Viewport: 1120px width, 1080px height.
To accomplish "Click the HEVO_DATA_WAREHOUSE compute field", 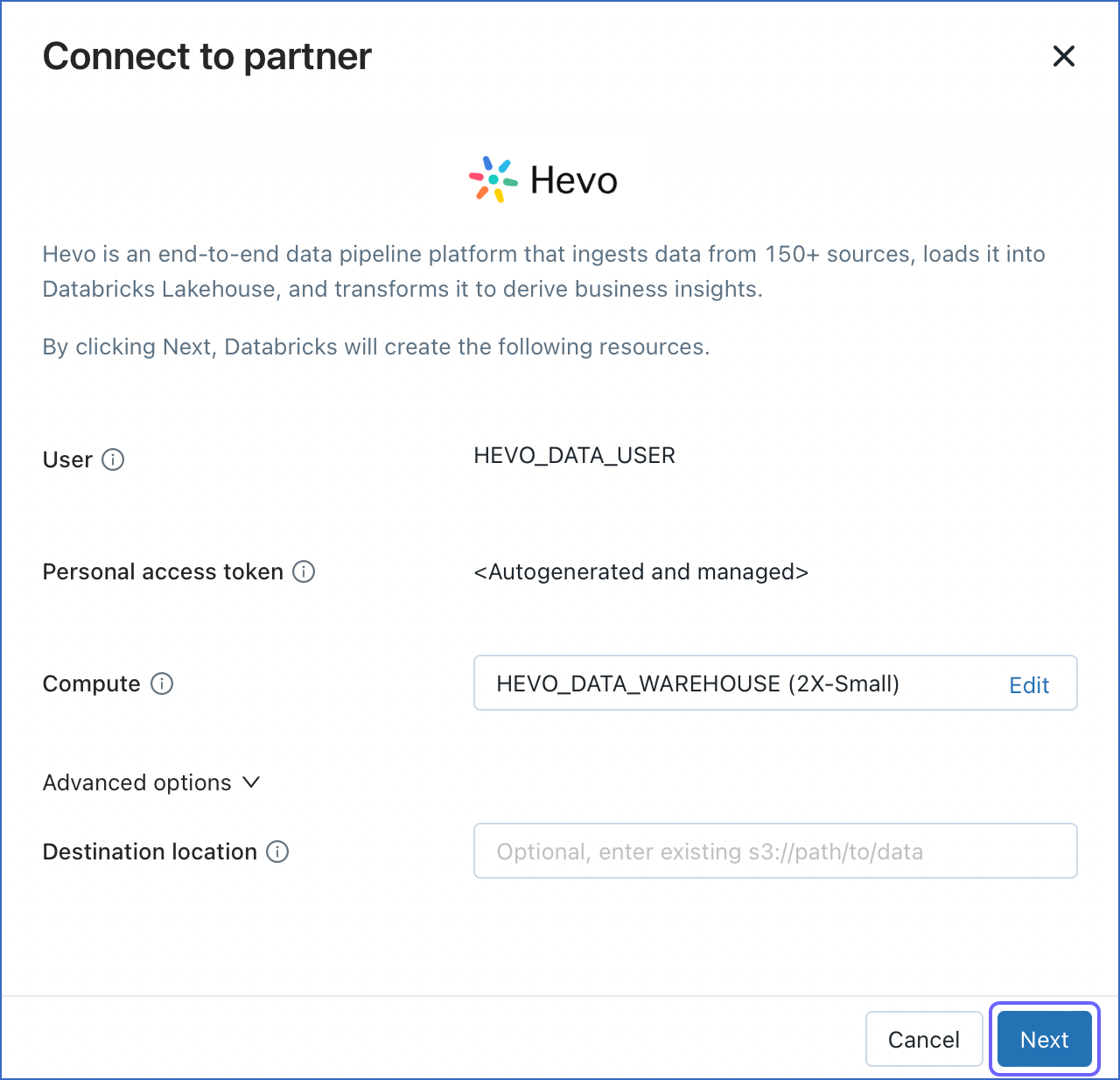I will point(697,683).
